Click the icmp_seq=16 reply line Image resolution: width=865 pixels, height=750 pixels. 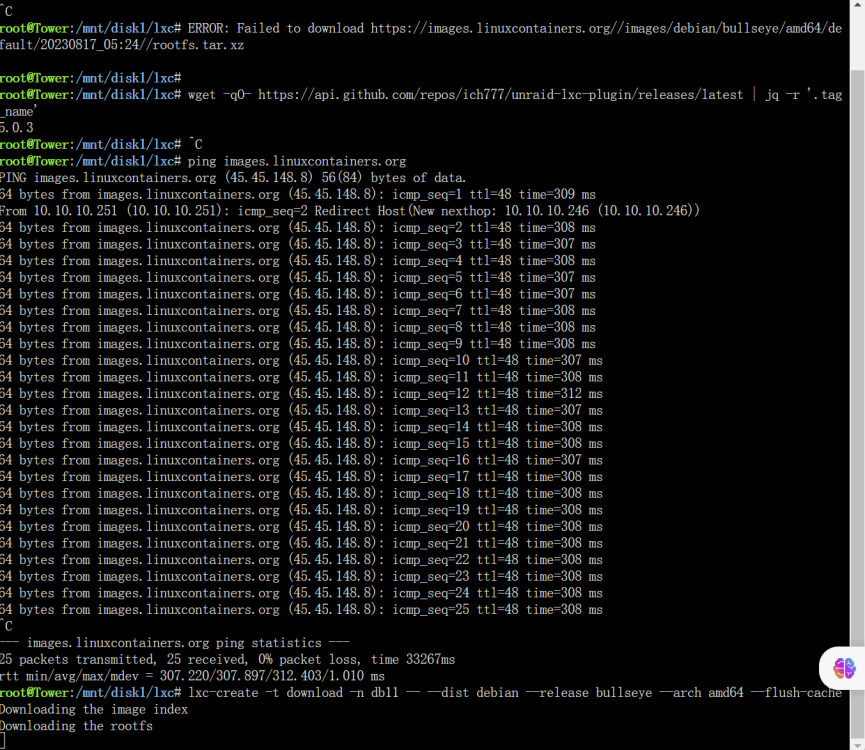[x=301, y=460]
